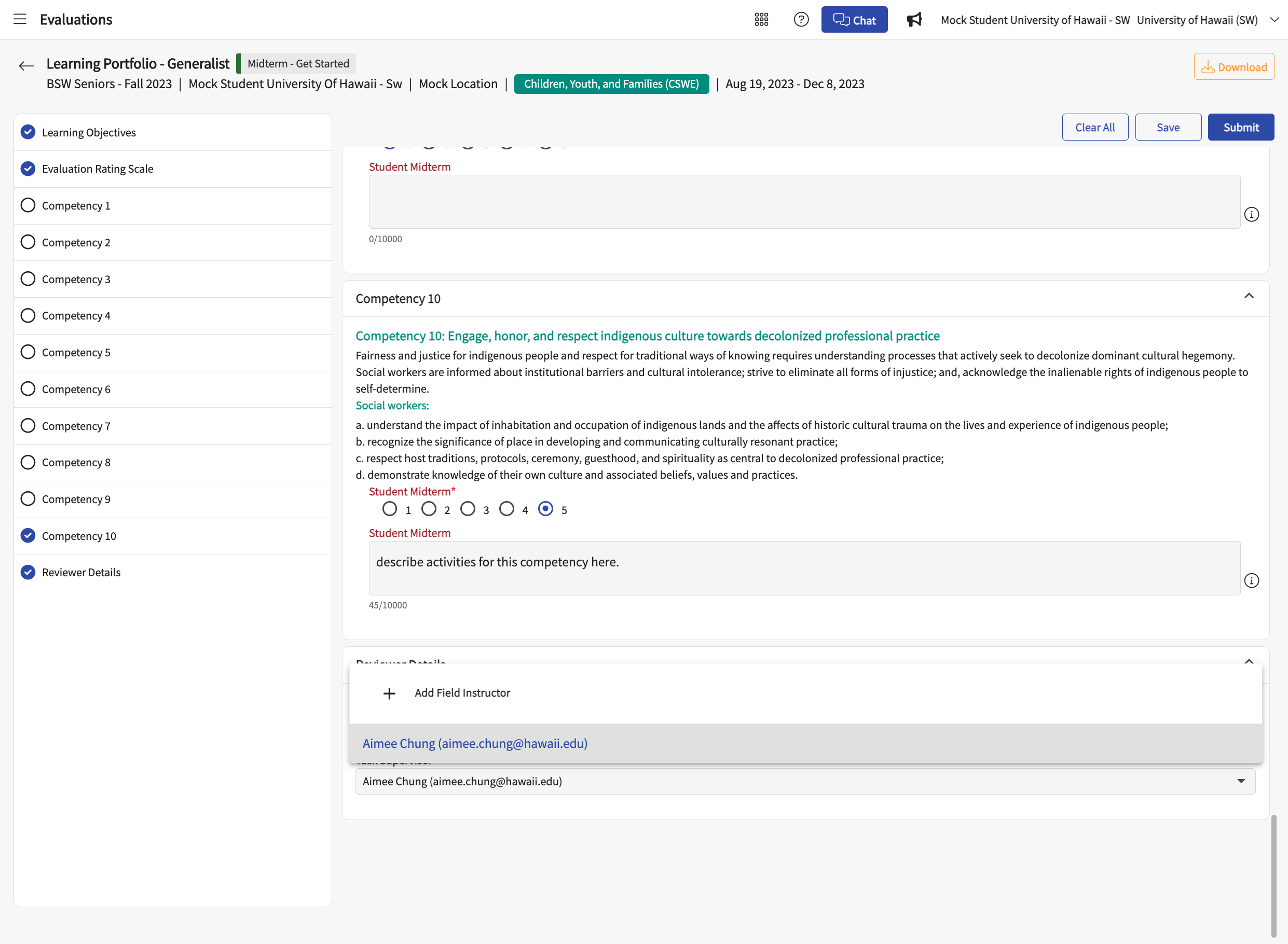Open Competency 7 in sidebar
Image resolution: width=1288 pixels, height=944 pixels.
click(x=173, y=426)
